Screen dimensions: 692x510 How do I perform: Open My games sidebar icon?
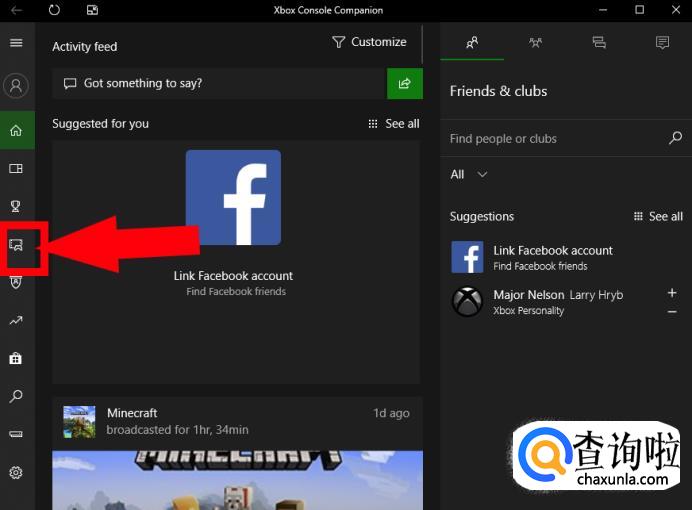tap(16, 169)
